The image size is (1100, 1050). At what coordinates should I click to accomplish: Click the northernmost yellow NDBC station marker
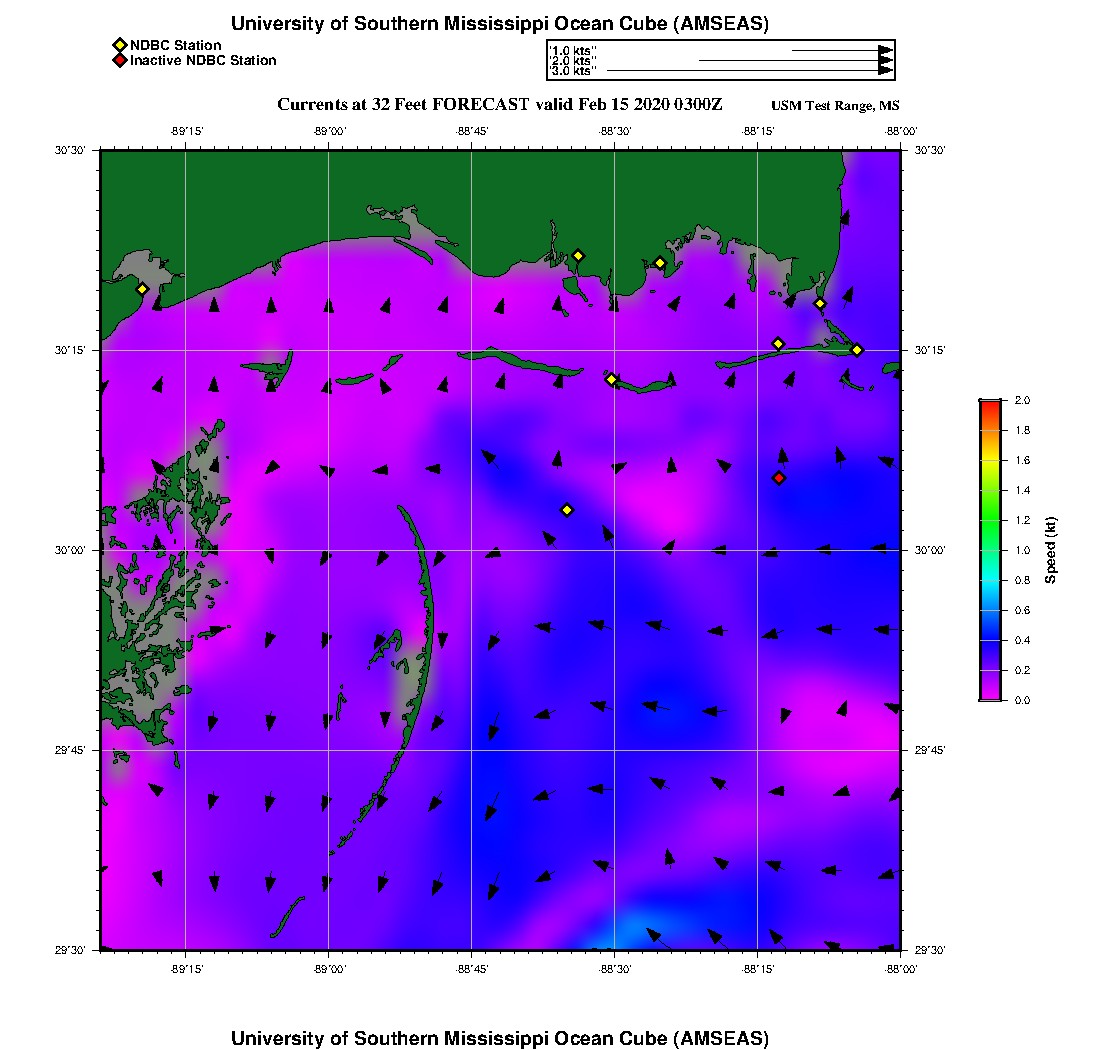click(x=578, y=256)
